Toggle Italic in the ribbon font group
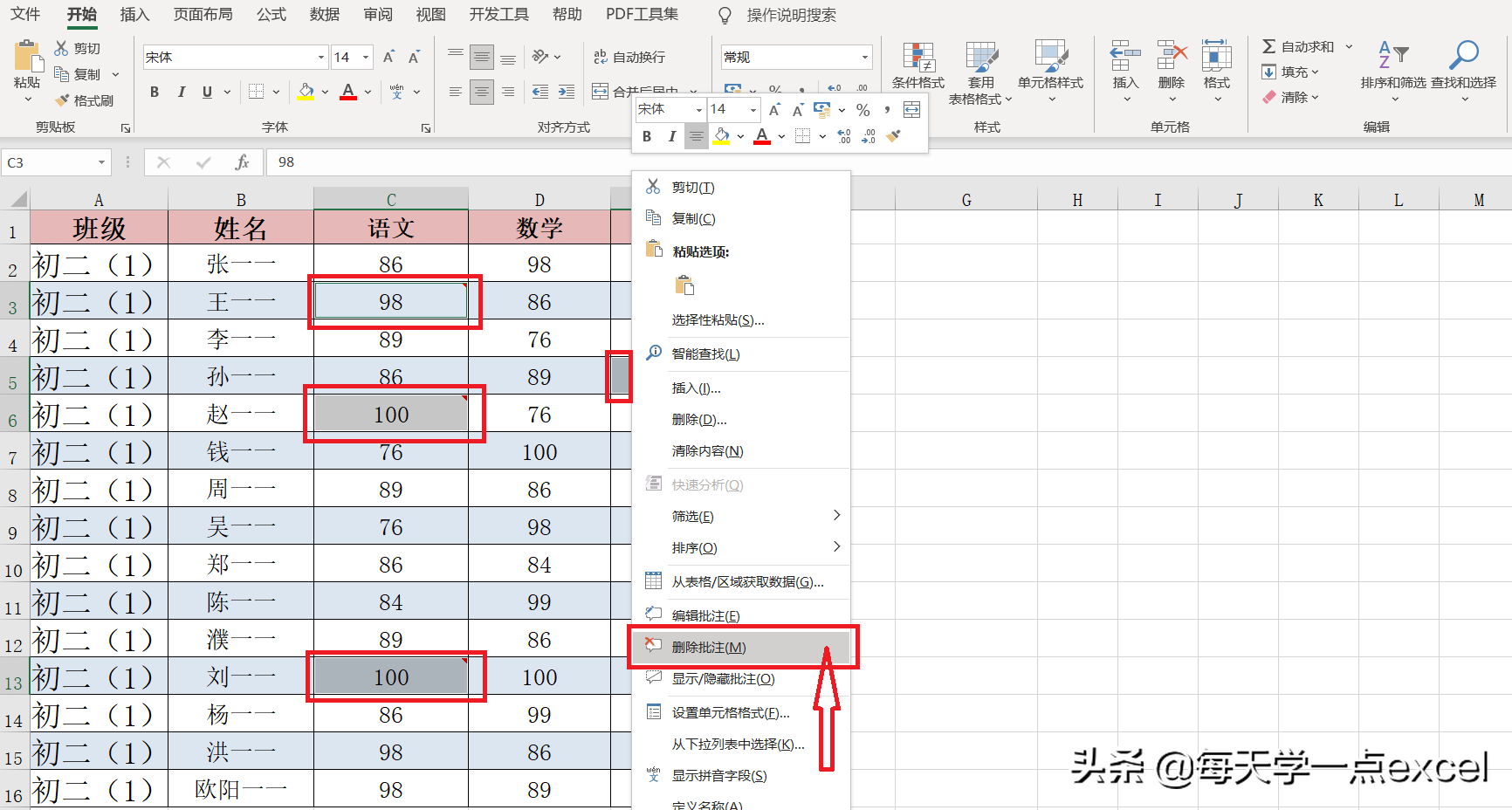Screen dimensions: 1512x810 tap(181, 92)
